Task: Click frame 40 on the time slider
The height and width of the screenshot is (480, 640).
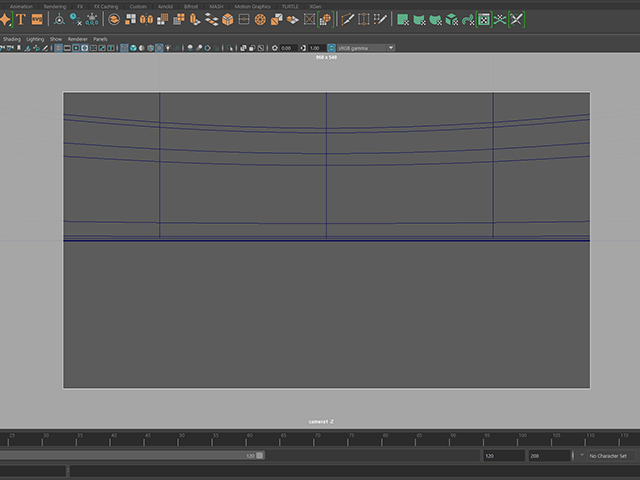Action: pos(110,440)
